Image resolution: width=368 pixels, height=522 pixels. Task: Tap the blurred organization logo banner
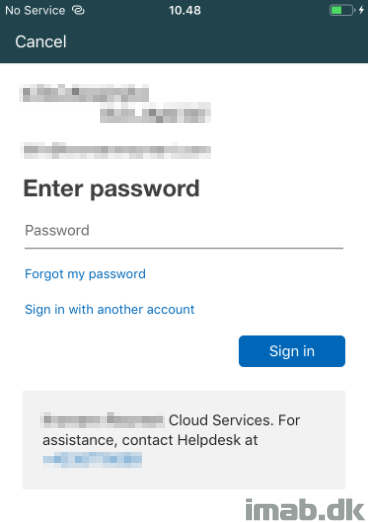coord(115,103)
